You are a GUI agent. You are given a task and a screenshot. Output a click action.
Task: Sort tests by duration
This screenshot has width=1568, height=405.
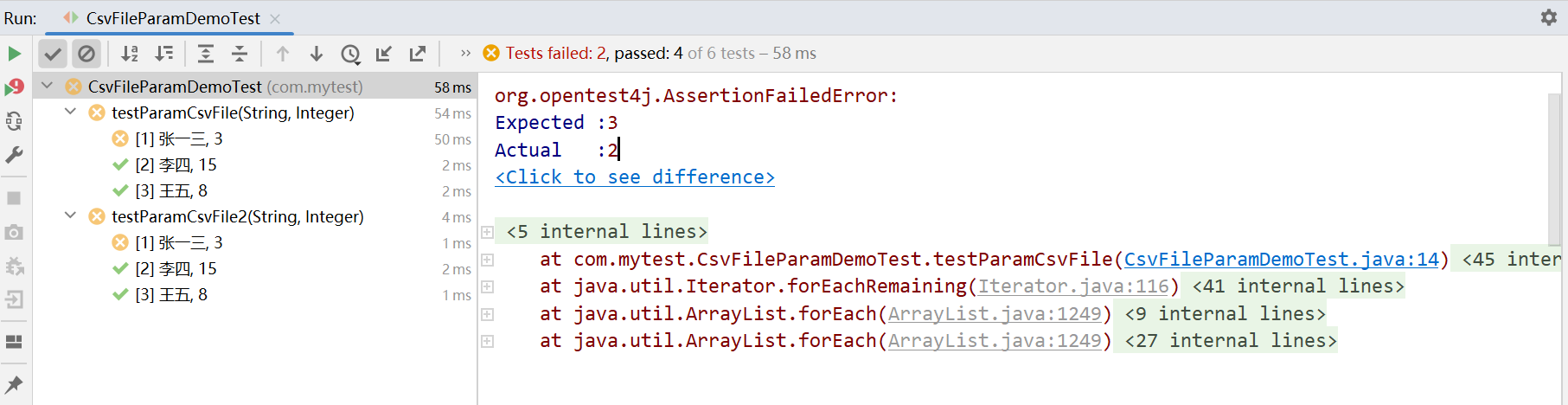[163, 54]
